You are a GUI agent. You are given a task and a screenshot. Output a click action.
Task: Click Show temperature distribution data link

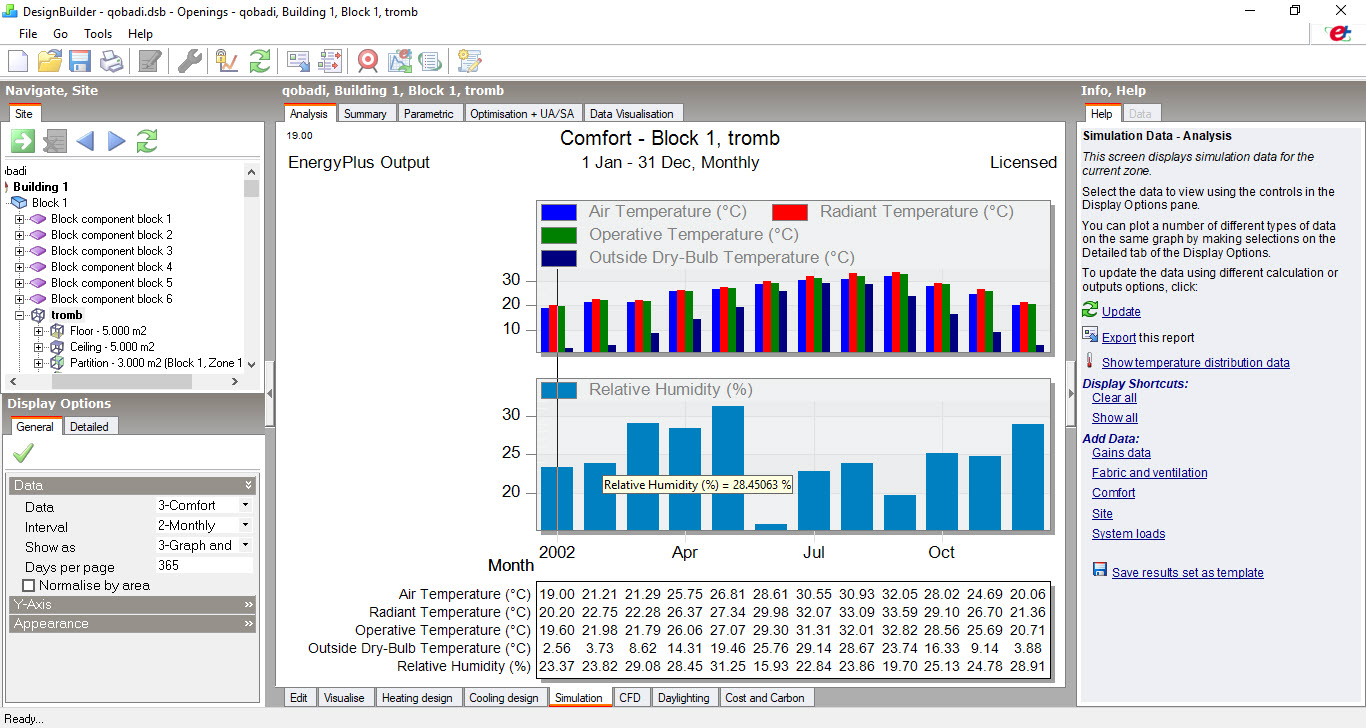point(1196,363)
